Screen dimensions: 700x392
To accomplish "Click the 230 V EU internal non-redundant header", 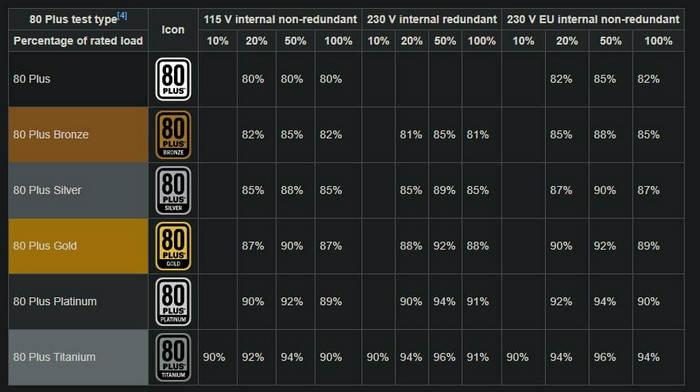I will (x=593, y=19).
